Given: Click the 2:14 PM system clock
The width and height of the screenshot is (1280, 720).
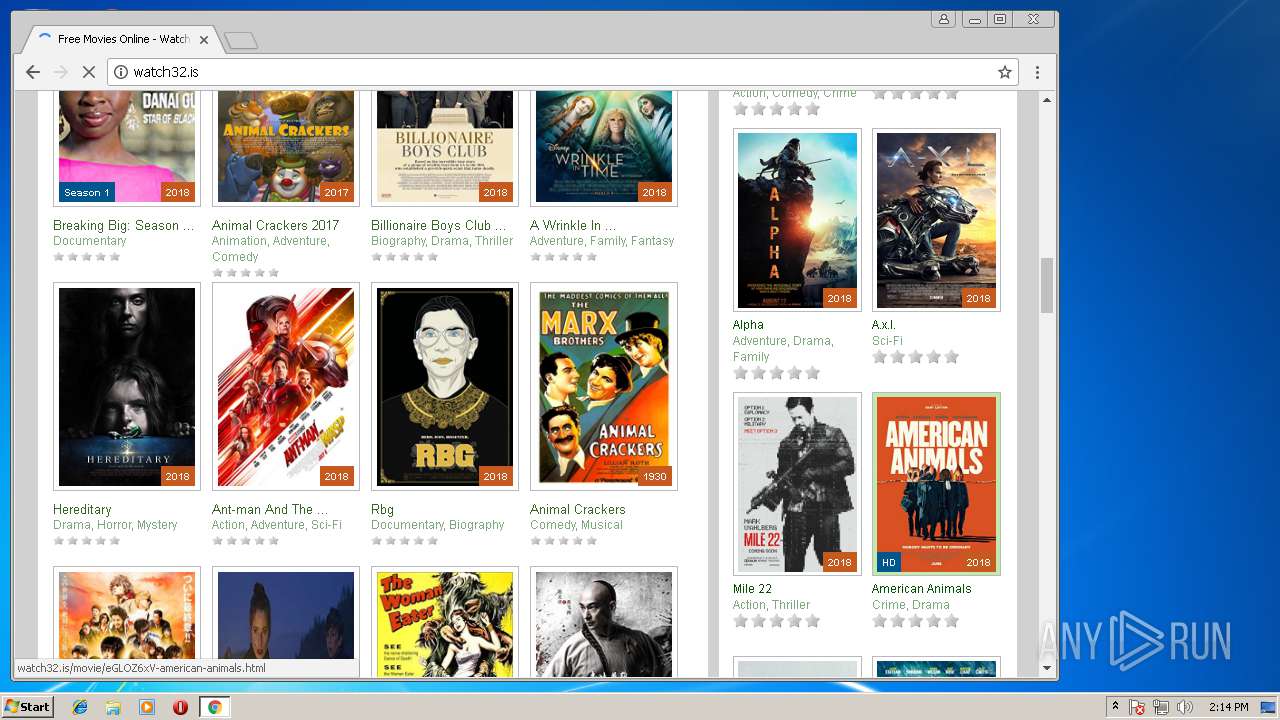Looking at the screenshot, I should coord(1229,707).
